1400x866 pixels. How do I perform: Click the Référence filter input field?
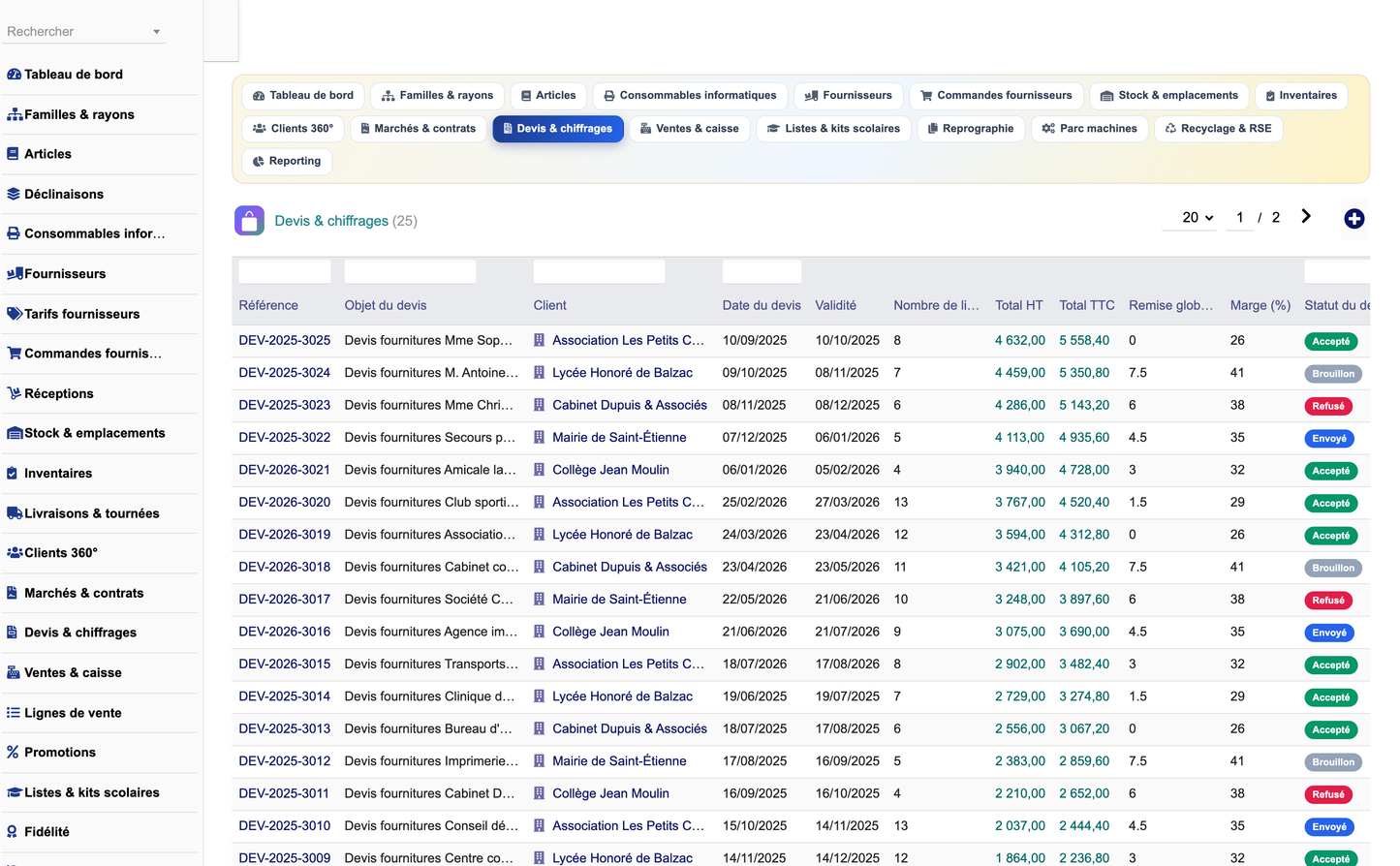point(285,271)
